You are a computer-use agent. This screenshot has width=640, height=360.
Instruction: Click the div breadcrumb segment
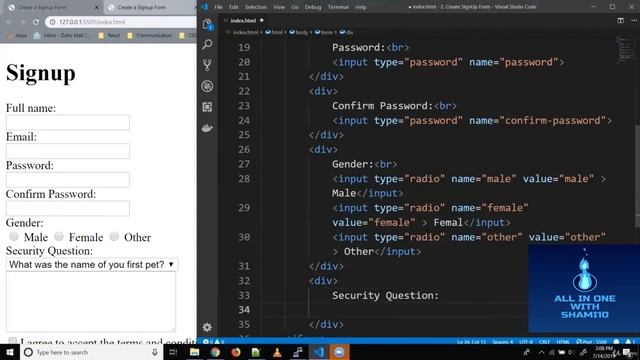pos(347,32)
